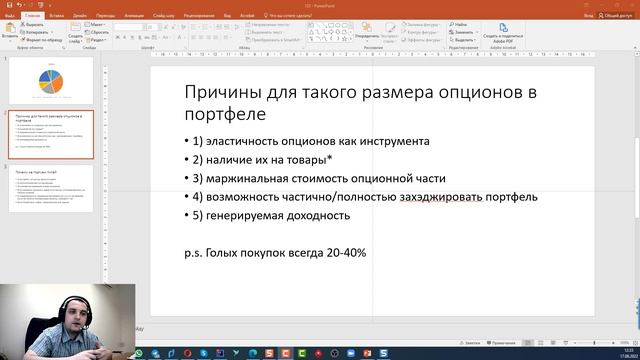Open PowerPoint icon in the taskbar
Screen dimensions: 640x360
(x=367, y=353)
